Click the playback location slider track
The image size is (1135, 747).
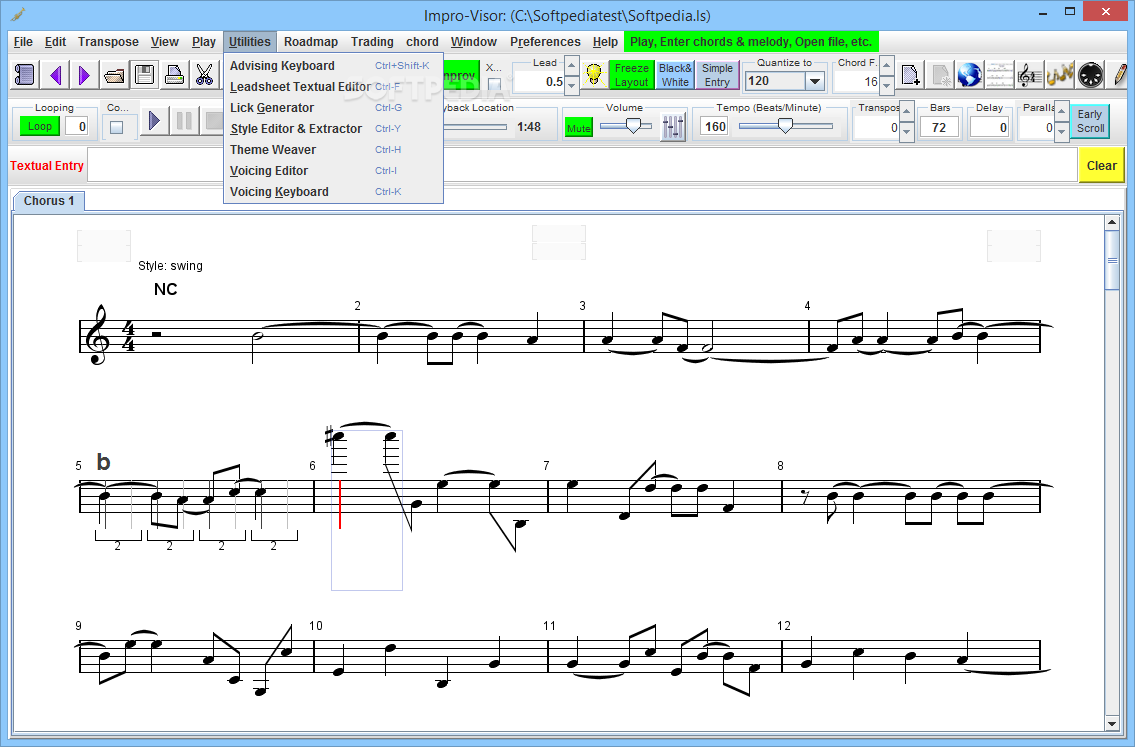click(475, 127)
